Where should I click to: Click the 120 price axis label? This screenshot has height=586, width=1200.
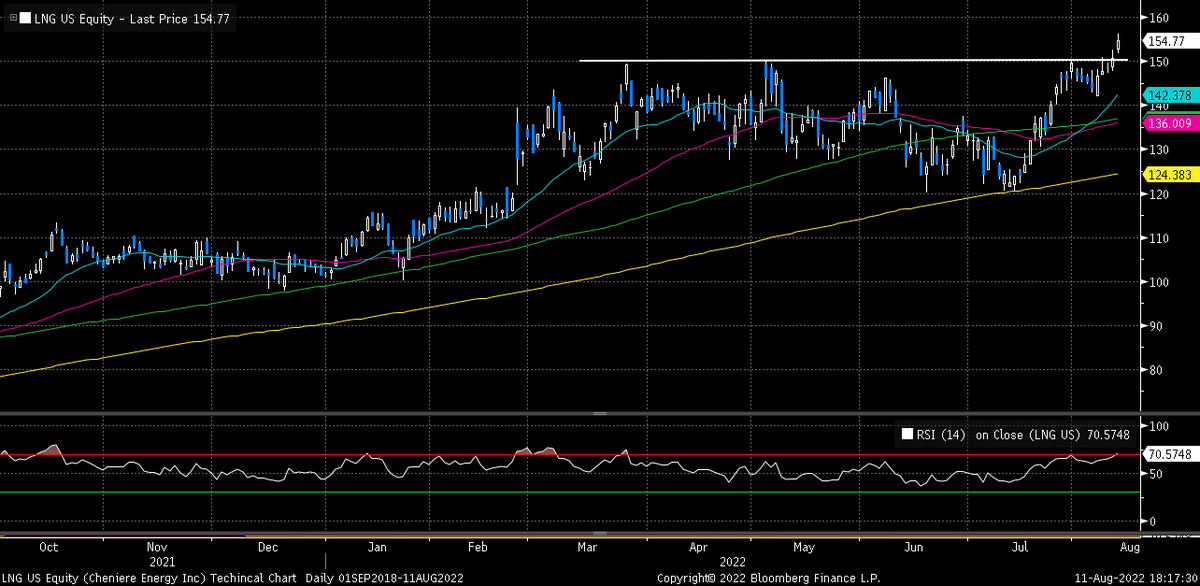click(x=1159, y=194)
